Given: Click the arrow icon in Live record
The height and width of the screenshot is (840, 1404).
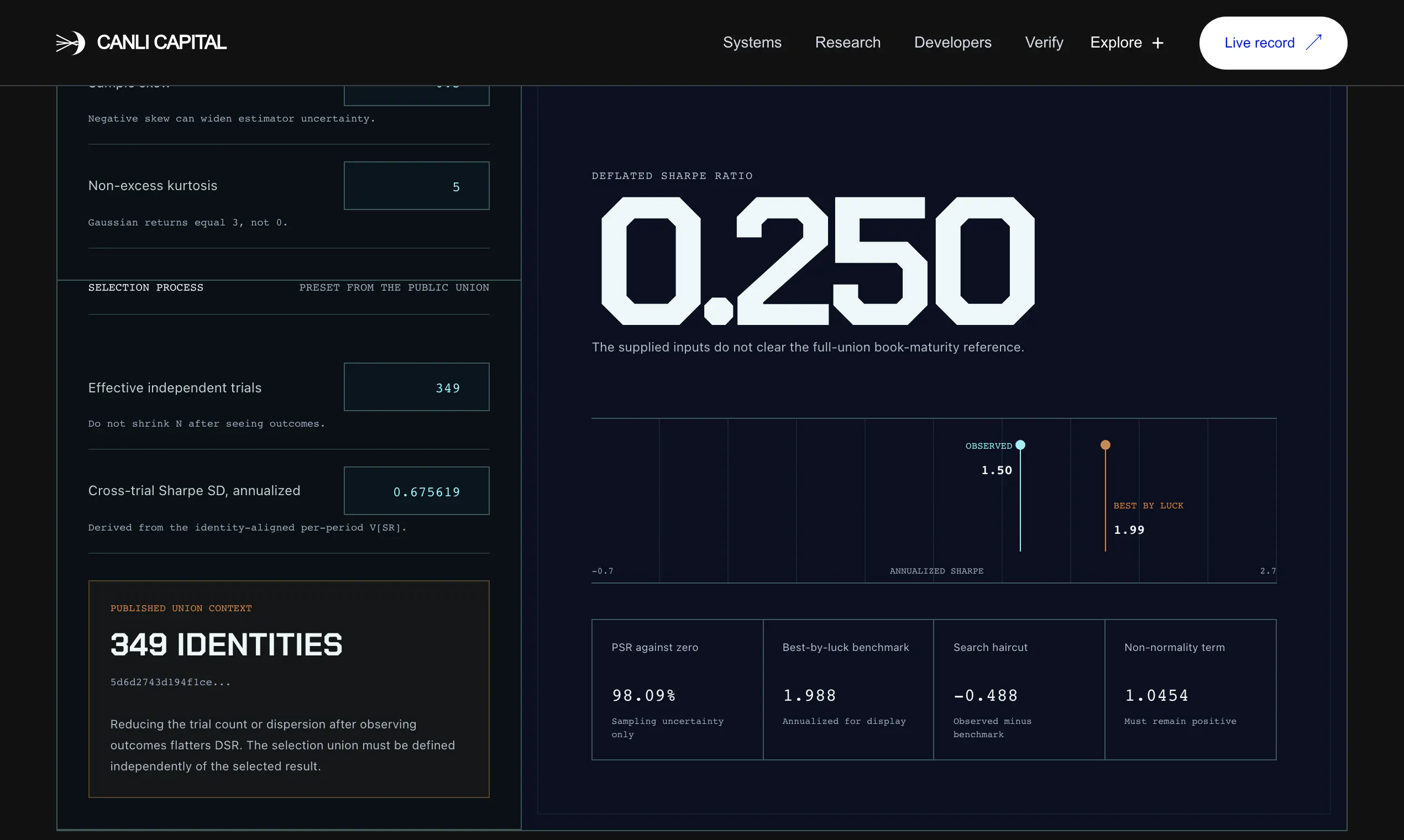Looking at the screenshot, I should [1313, 43].
